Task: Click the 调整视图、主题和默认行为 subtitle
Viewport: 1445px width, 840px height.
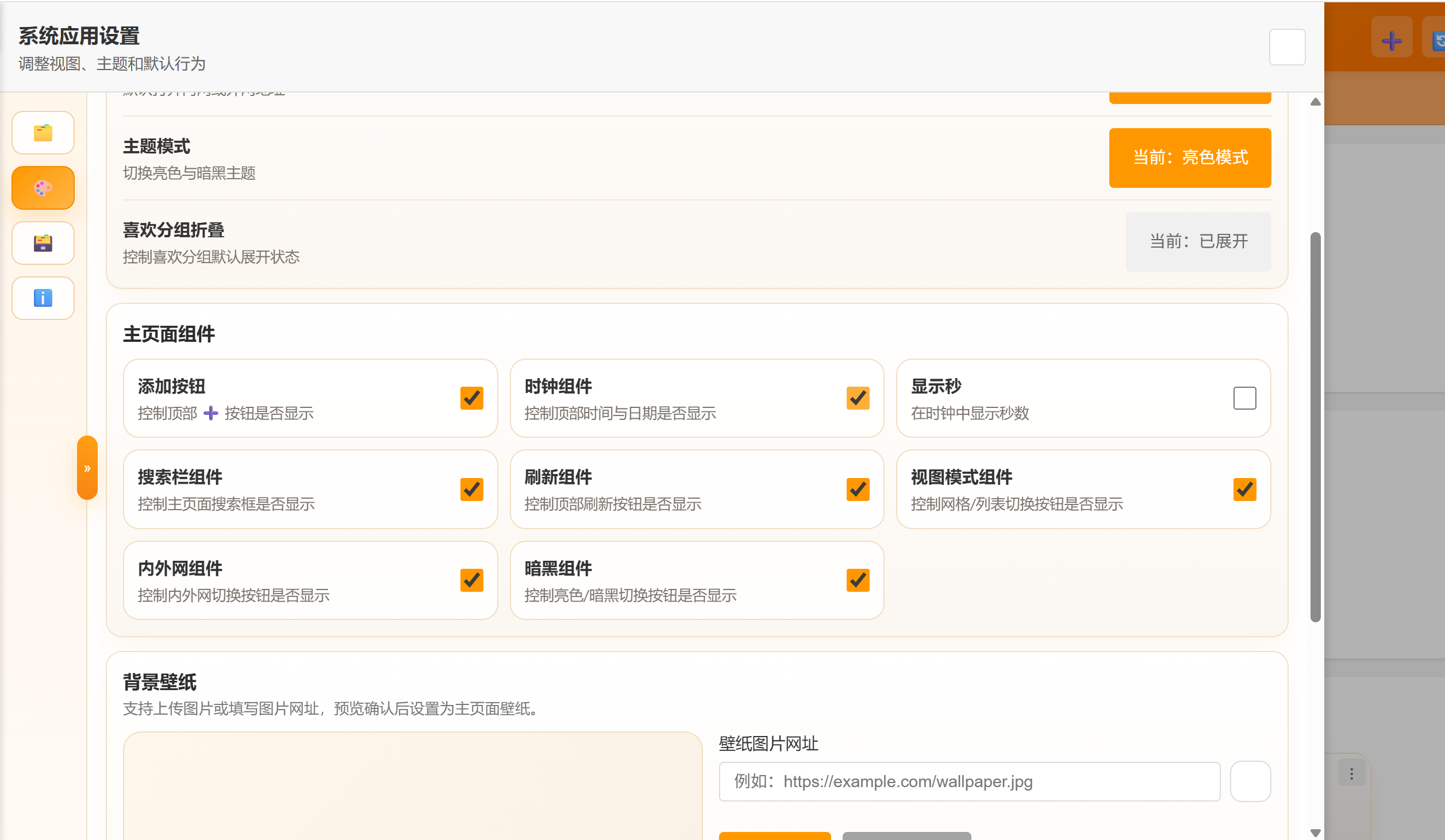Action: pyautogui.click(x=112, y=64)
